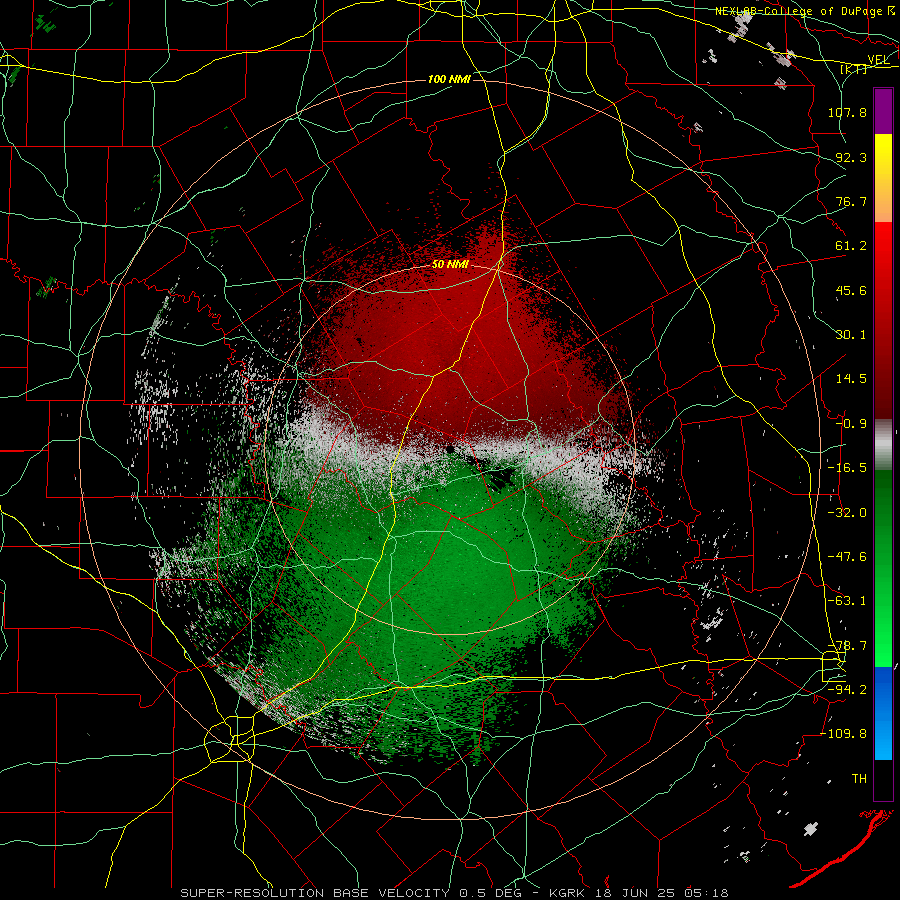The height and width of the screenshot is (900, 900).
Task: Click the -109.8 velocity scale value
Action: point(844,734)
